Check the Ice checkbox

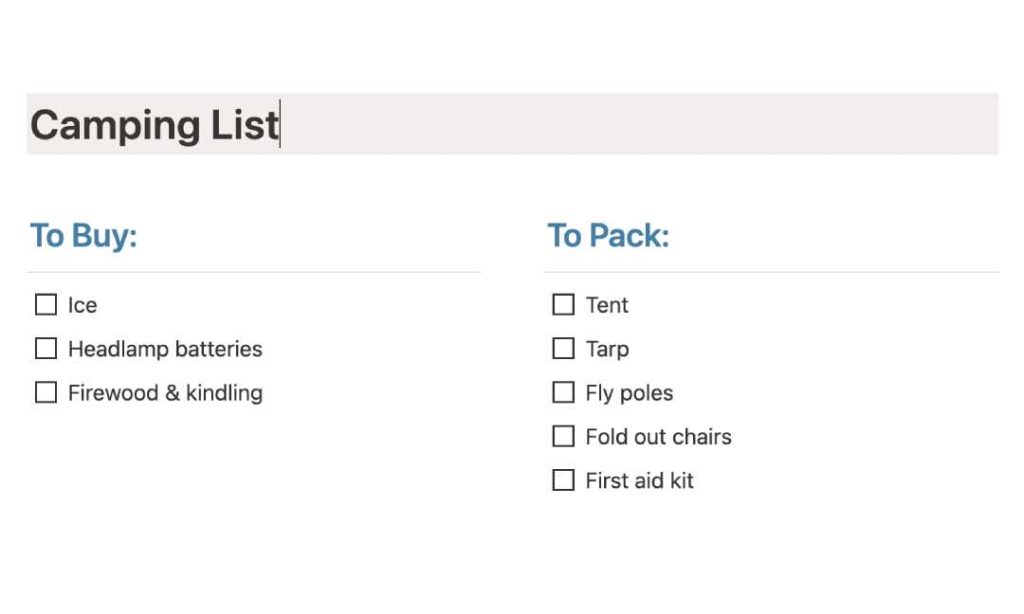[46, 305]
